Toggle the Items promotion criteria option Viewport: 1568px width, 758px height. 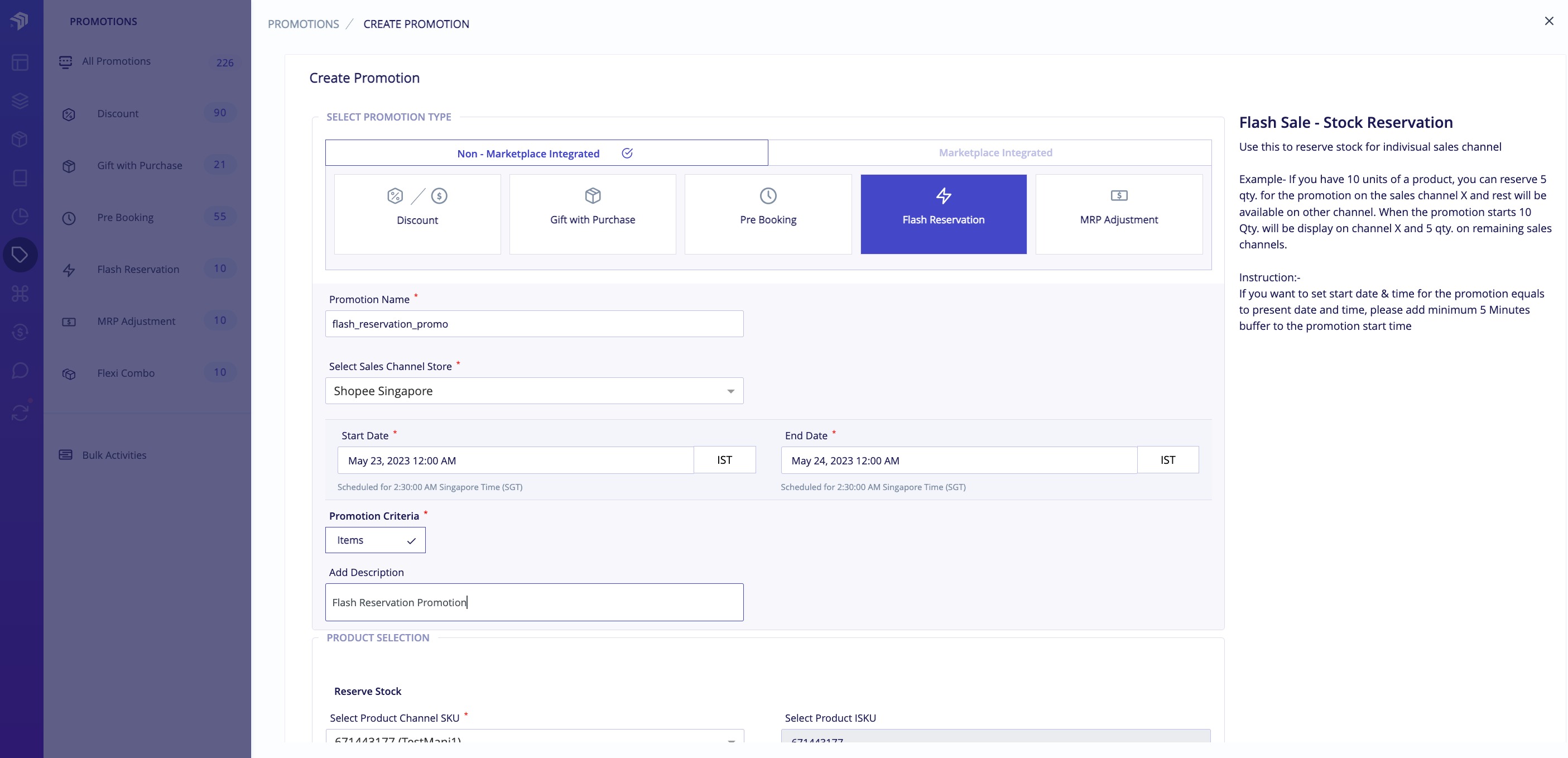coord(376,540)
